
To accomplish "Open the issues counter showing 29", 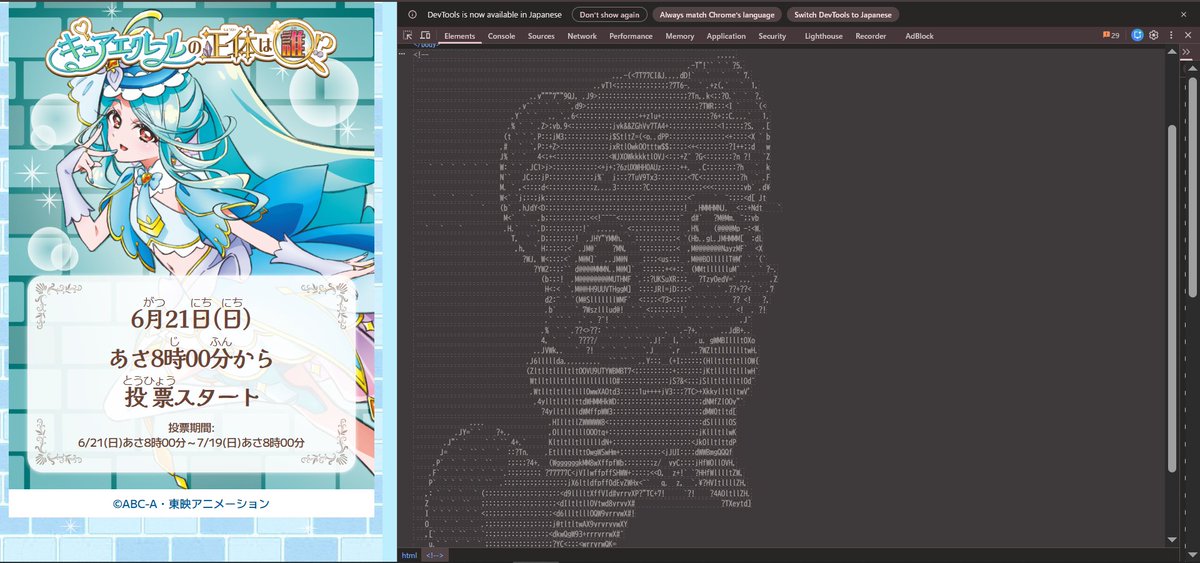I will pos(1111,35).
